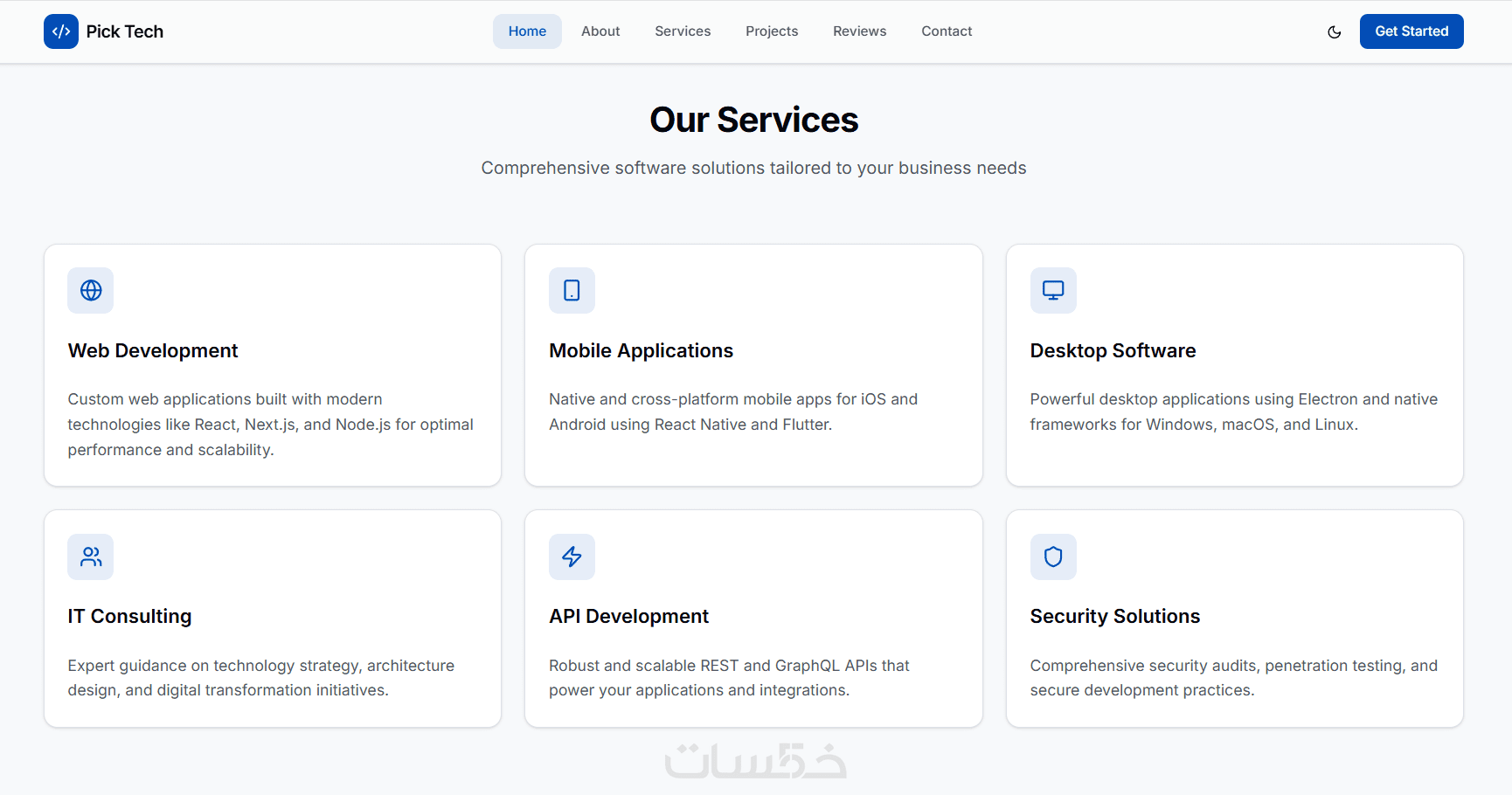Click the API Development lightning bolt icon
1512x795 pixels.
(572, 556)
